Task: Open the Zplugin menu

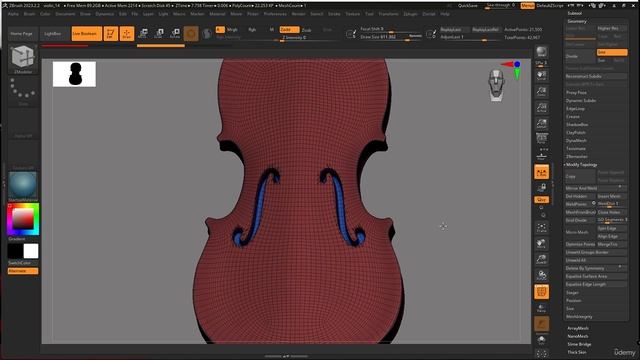Action: click(x=410, y=14)
